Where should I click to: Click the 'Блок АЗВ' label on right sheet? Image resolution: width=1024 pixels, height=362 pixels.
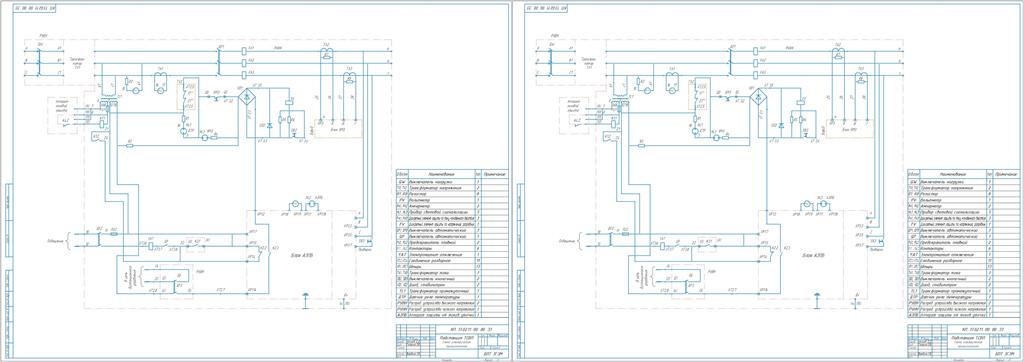tap(813, 255)
